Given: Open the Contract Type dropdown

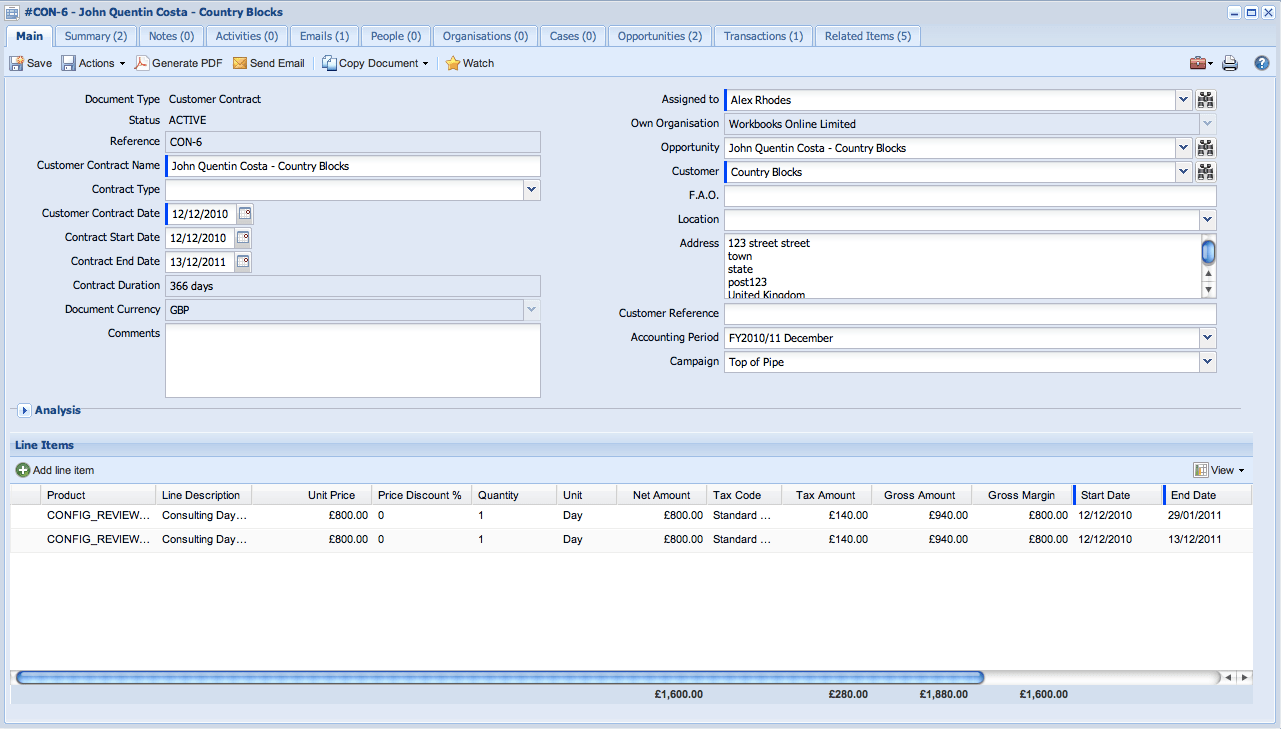Looking at the screenshot, I should coord(531,189).
